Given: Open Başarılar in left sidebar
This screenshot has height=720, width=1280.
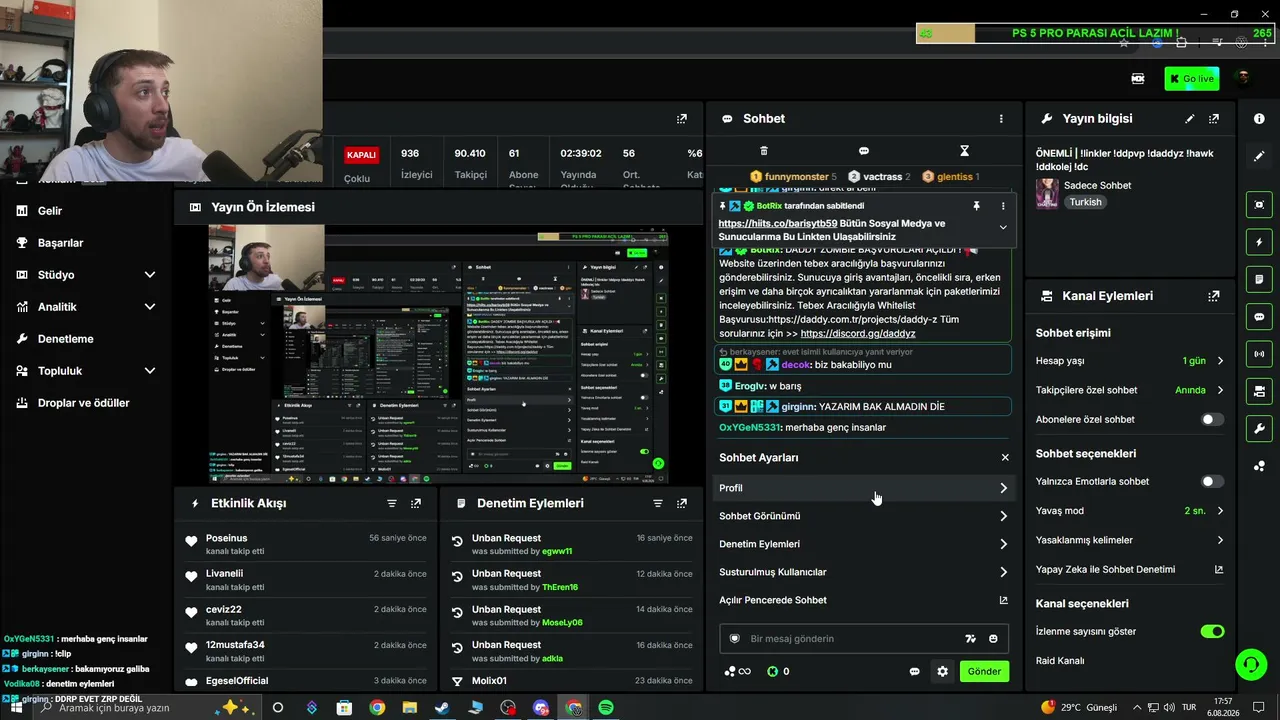Looking at the screenshot, I should pyautogui.click(x=60, y=243).
